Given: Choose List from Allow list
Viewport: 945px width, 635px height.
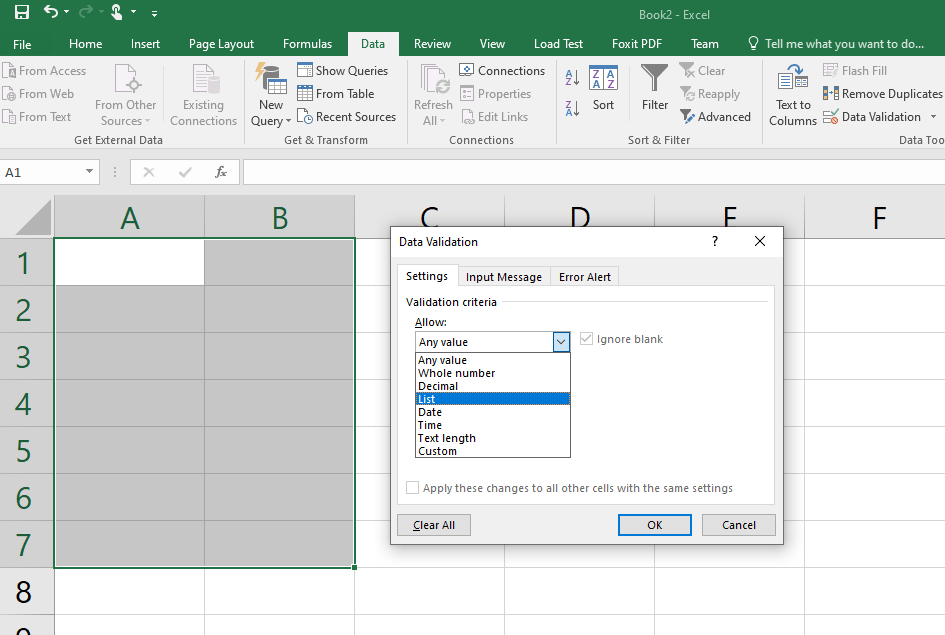Looking at the screenshot, I should click(x=492, y=399).
